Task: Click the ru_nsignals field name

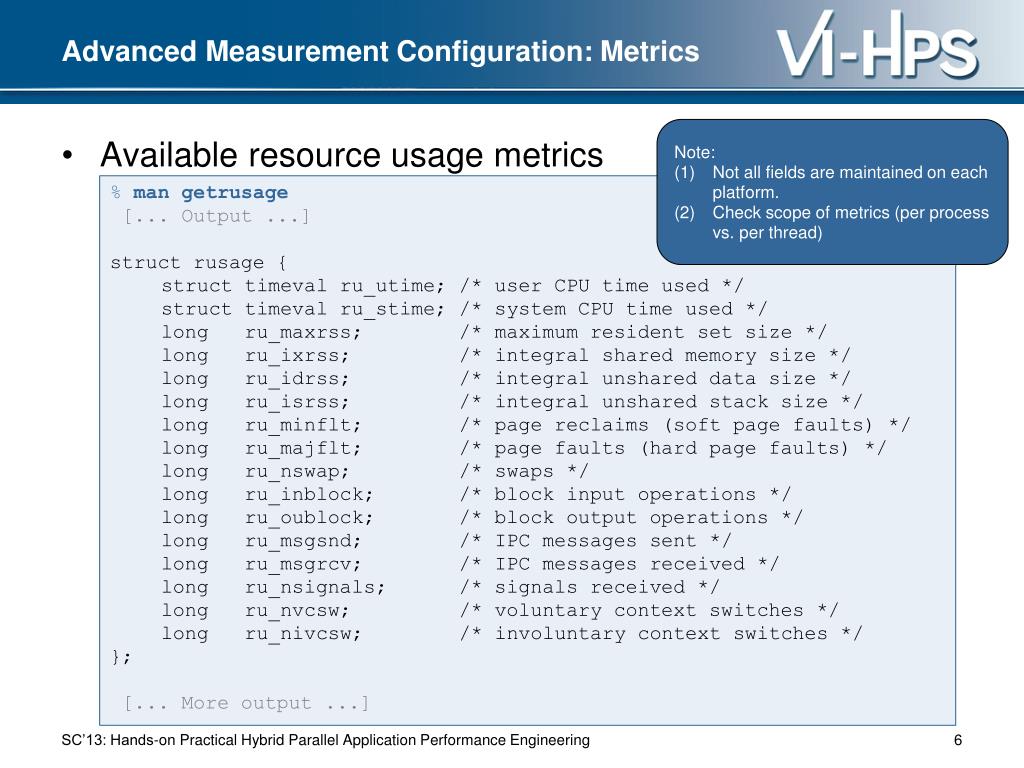Action: tap(315, 588)
